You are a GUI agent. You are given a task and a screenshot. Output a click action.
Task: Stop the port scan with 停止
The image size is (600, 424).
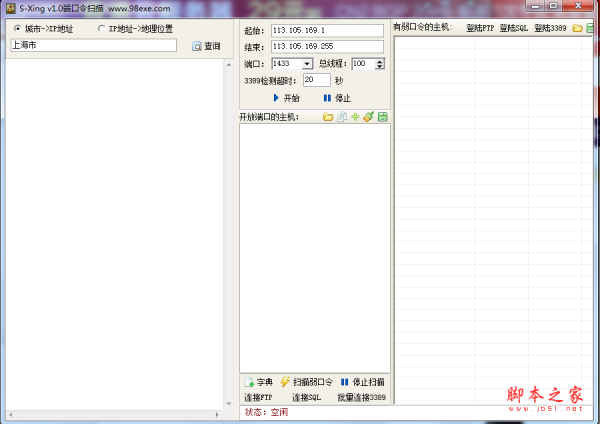point(337,98)
